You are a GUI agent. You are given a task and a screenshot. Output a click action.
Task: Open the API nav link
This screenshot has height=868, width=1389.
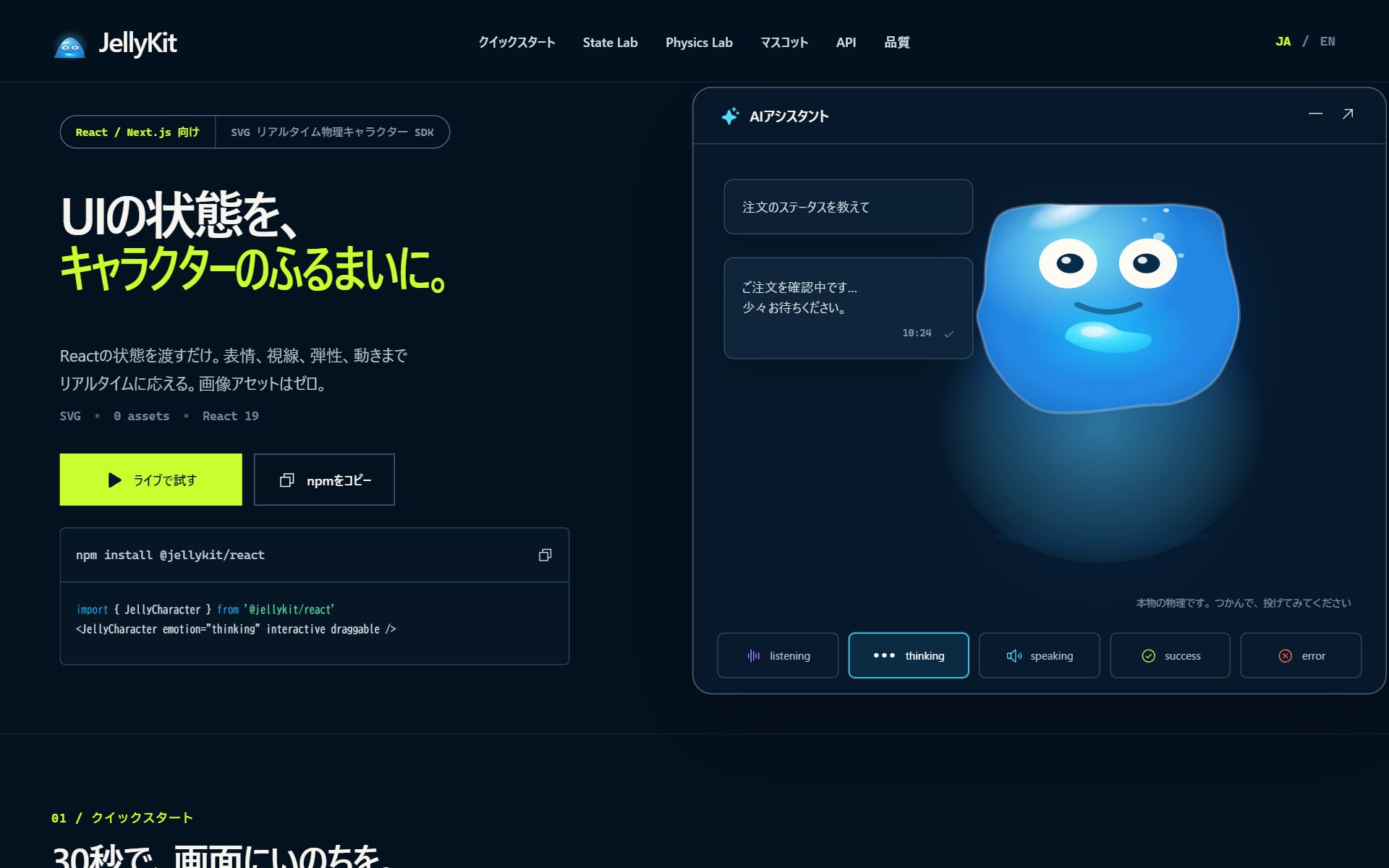click(846, 42)
